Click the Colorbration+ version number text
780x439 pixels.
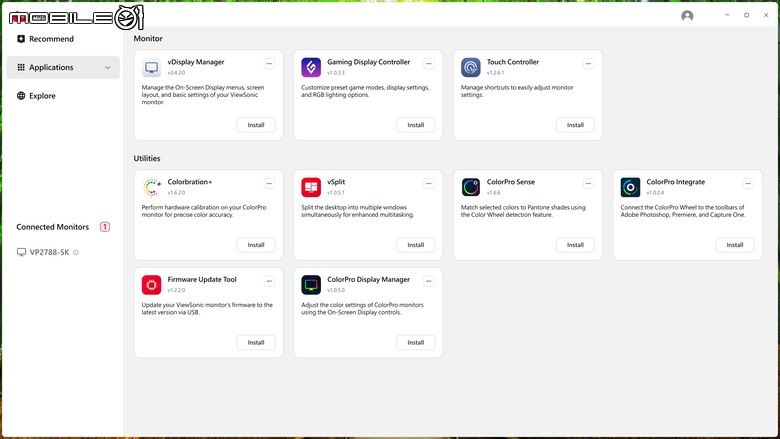point(176,192)
